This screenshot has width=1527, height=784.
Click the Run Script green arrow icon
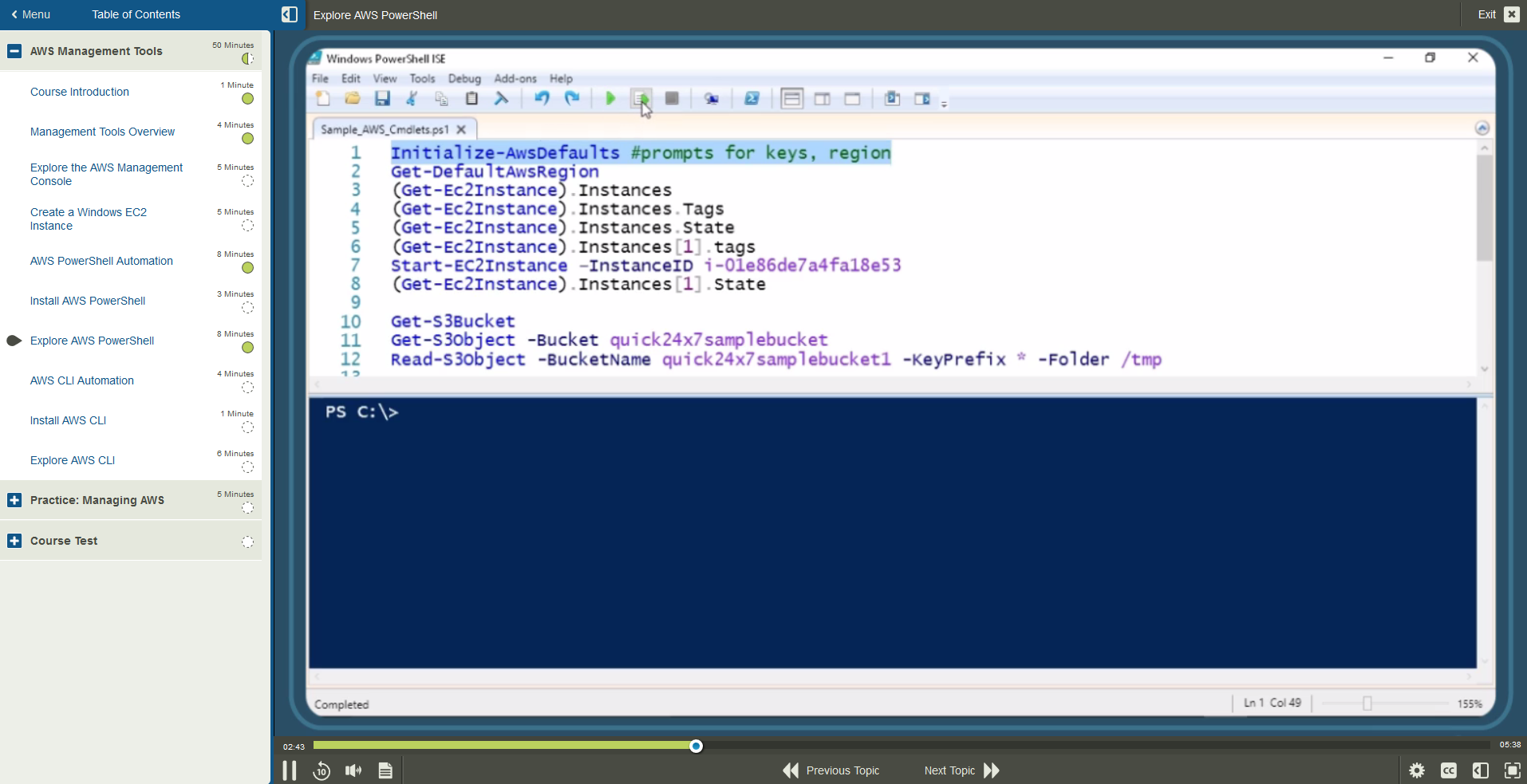click(x=610, y=98)
